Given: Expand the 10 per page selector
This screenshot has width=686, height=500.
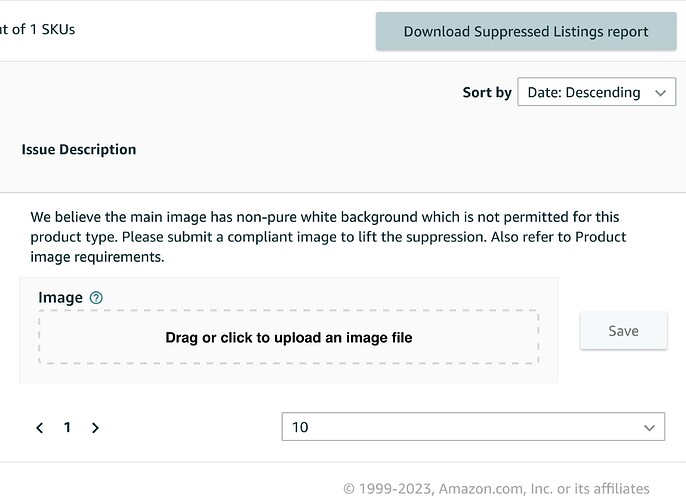Looking at the screenshot, I should tap(473, 427).
